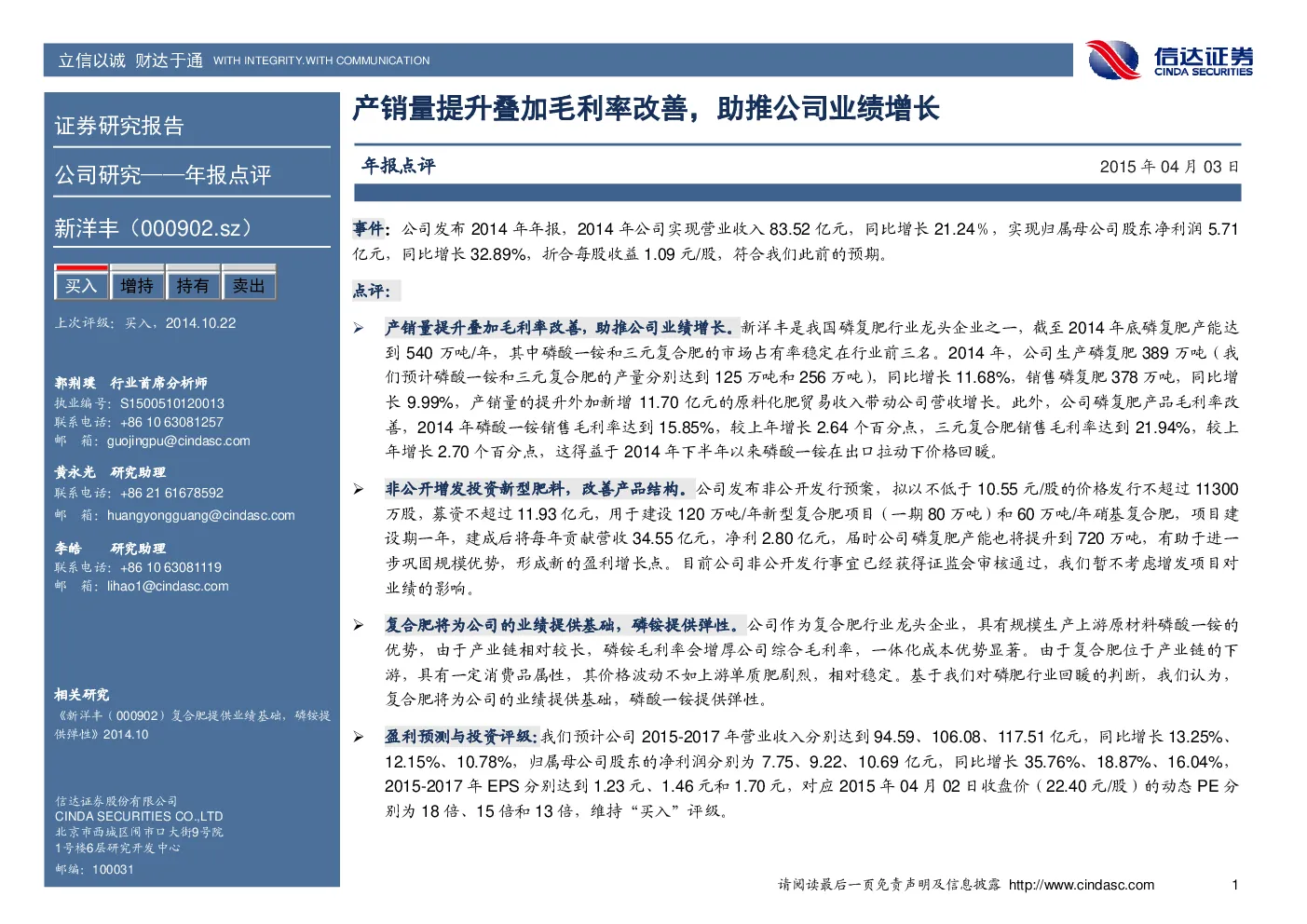1307x924 pixels.
Task: Click the arrow bullet beside 盈利预测 paragraph
Action: click(359, 737)
